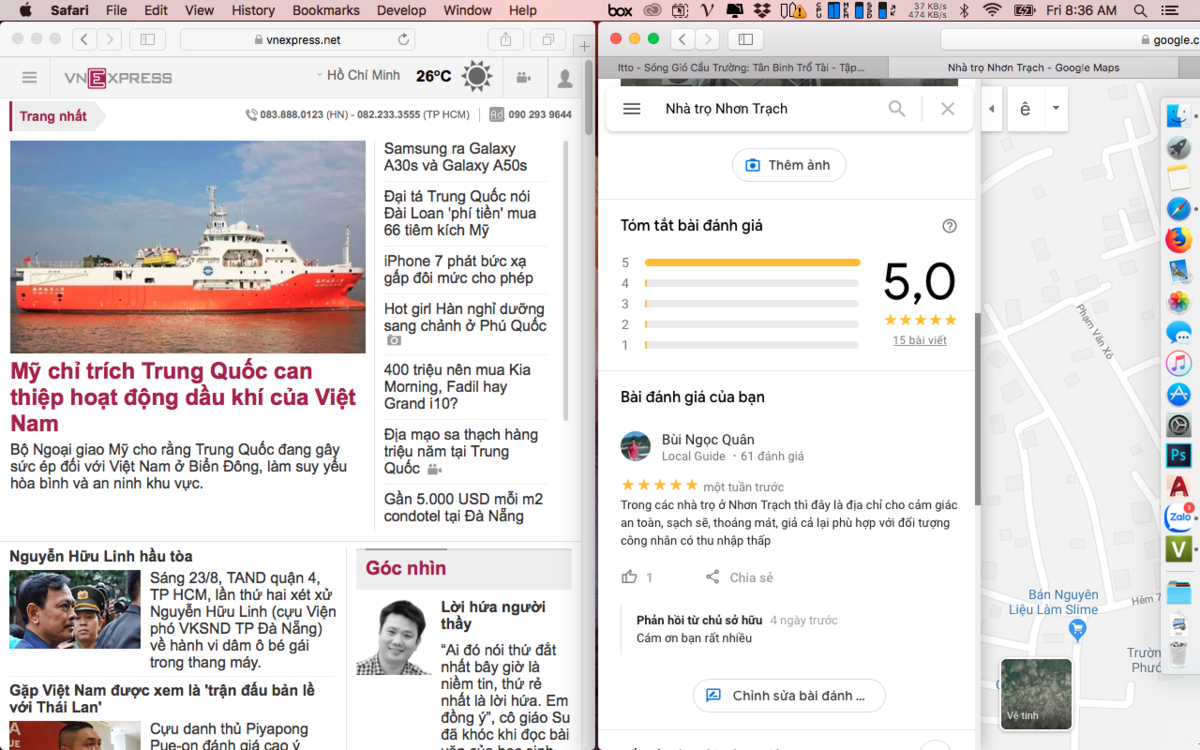The image size is (1200, 750).
Task: Select the Nhà trọ Nhơn Trạch - Google Maps tab
Action: [1034, 68]
